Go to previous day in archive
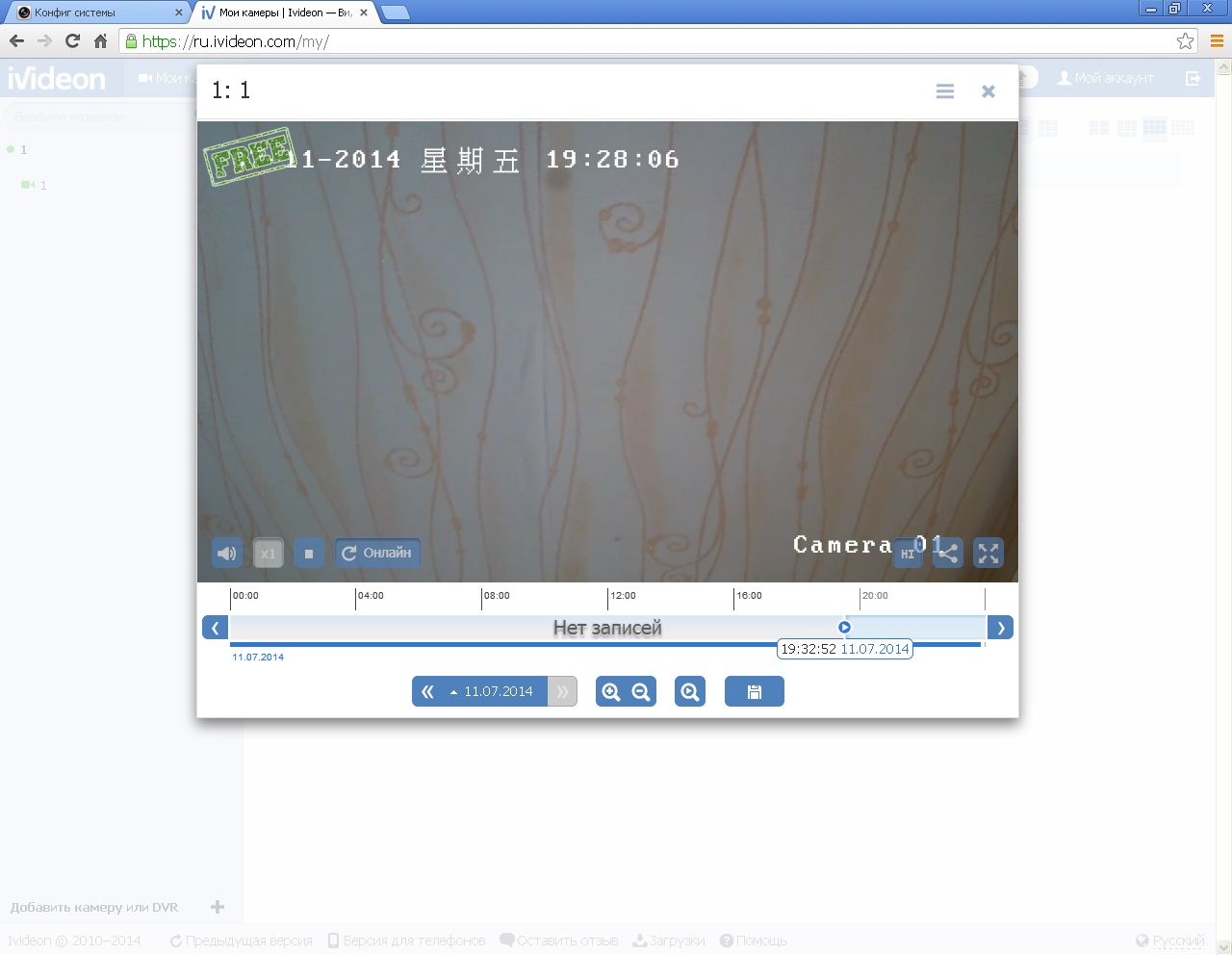This screenshot has height=955, width=1232. (x=427, y=691)
